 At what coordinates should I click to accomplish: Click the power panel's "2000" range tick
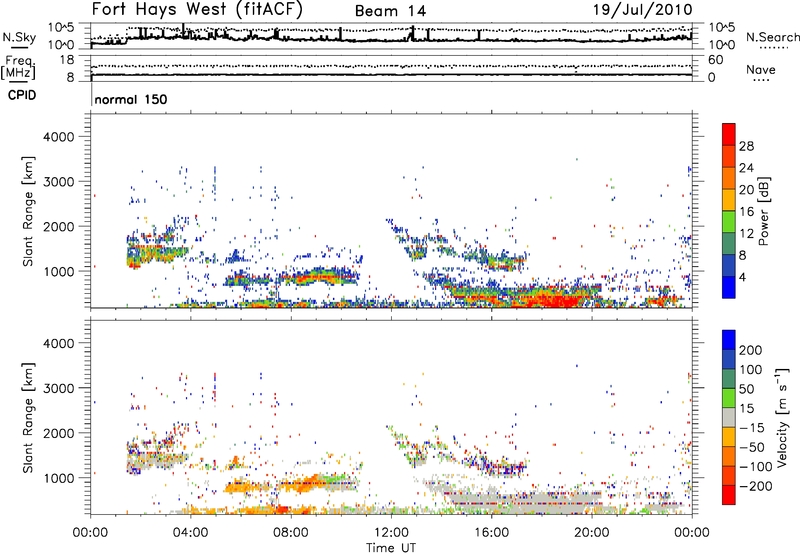tap(59, 226)
